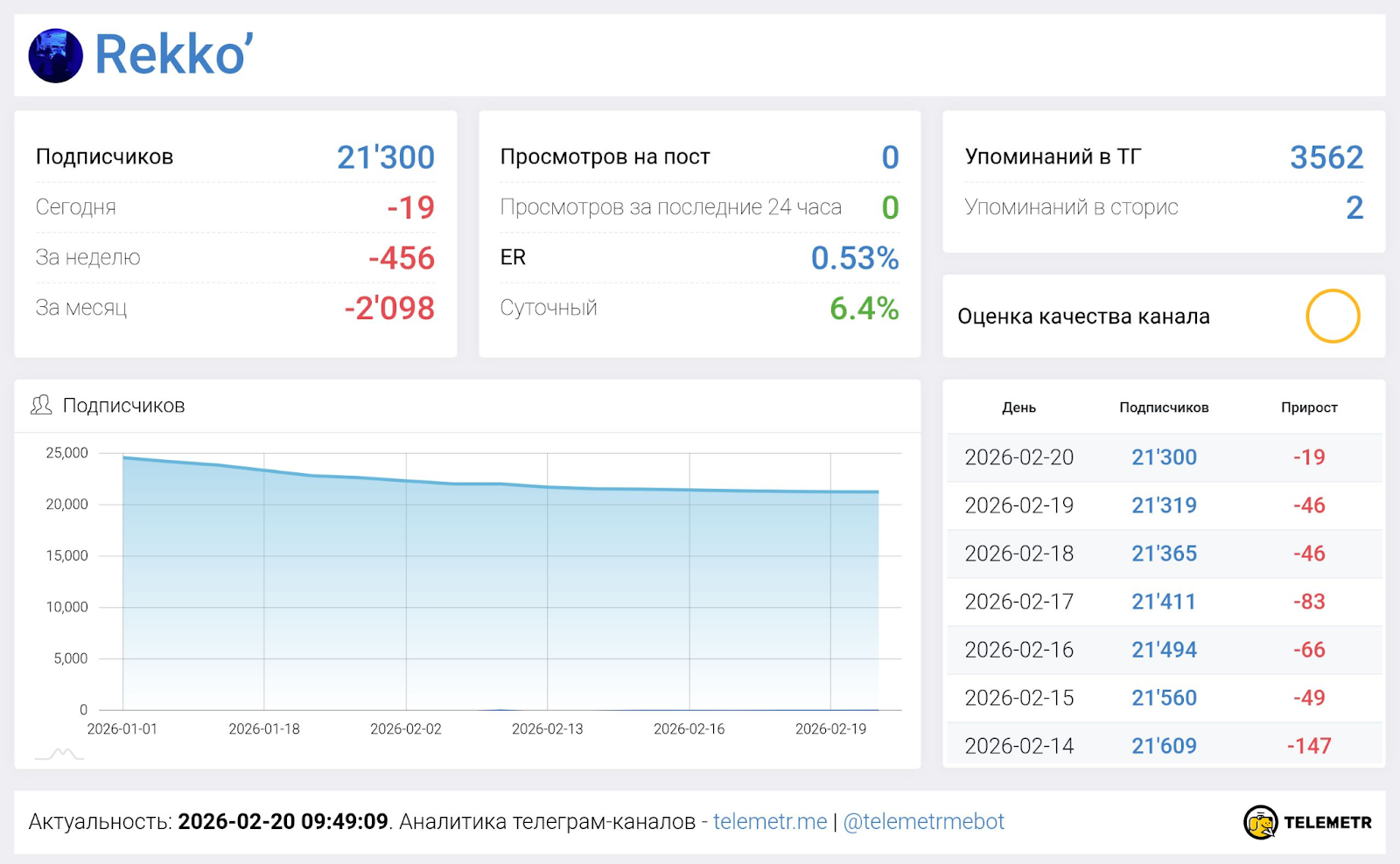This screenshot has width=1400, height=864.
Task: Click the Rekko' channel avatar
Action: pyautogui.click(x=56, y=55)
